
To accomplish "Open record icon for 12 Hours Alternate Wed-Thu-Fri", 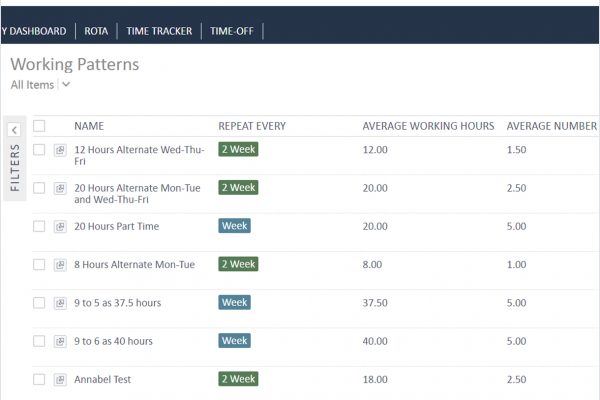I will tap(60, 150).
